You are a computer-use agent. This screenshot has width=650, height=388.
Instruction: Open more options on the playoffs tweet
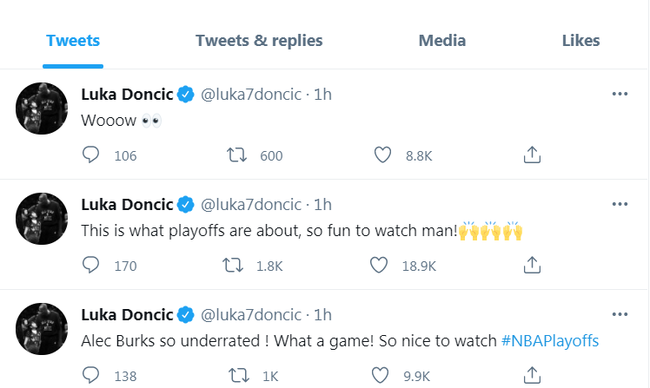(620, 204)
